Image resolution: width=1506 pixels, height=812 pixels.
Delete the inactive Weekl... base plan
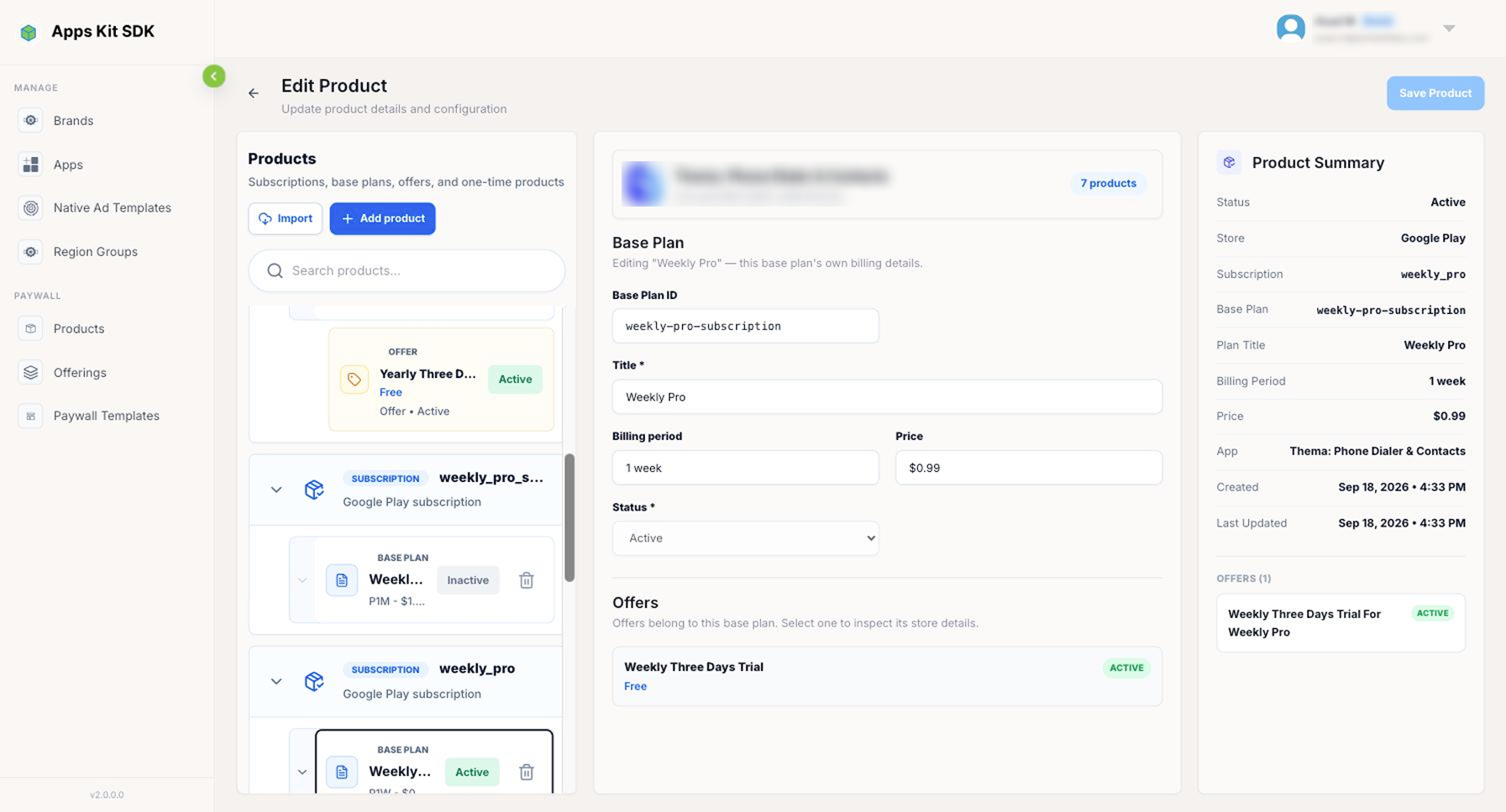pos(527,580)
